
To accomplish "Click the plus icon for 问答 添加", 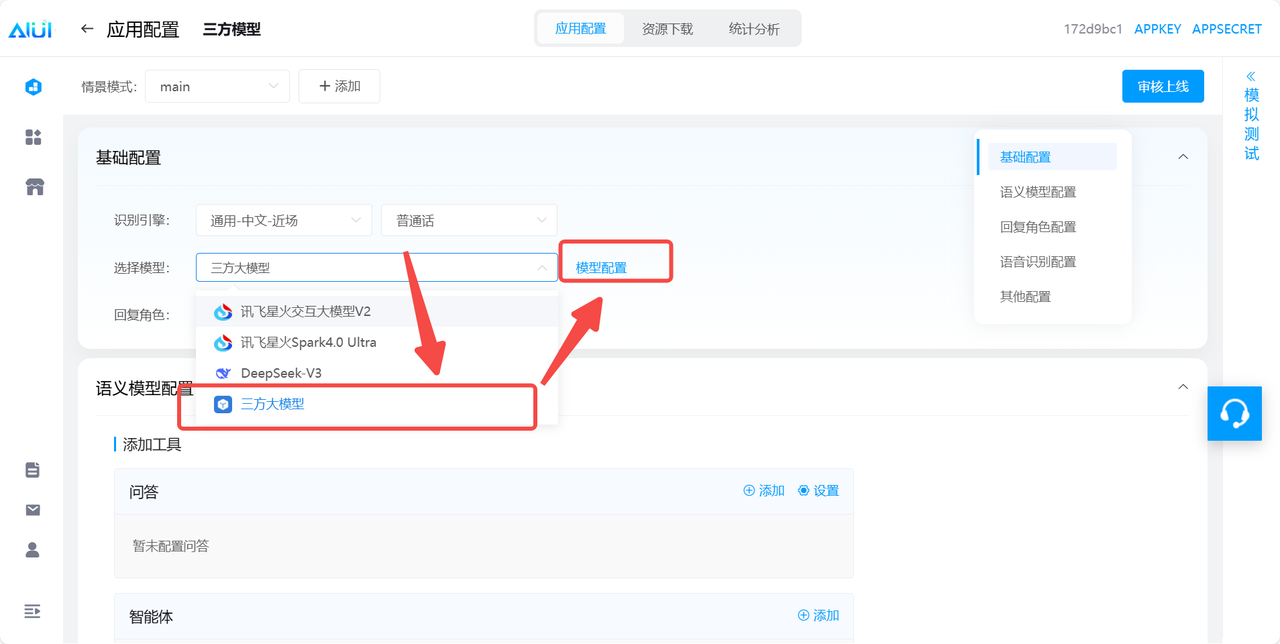I will click(x=749, y=491).
